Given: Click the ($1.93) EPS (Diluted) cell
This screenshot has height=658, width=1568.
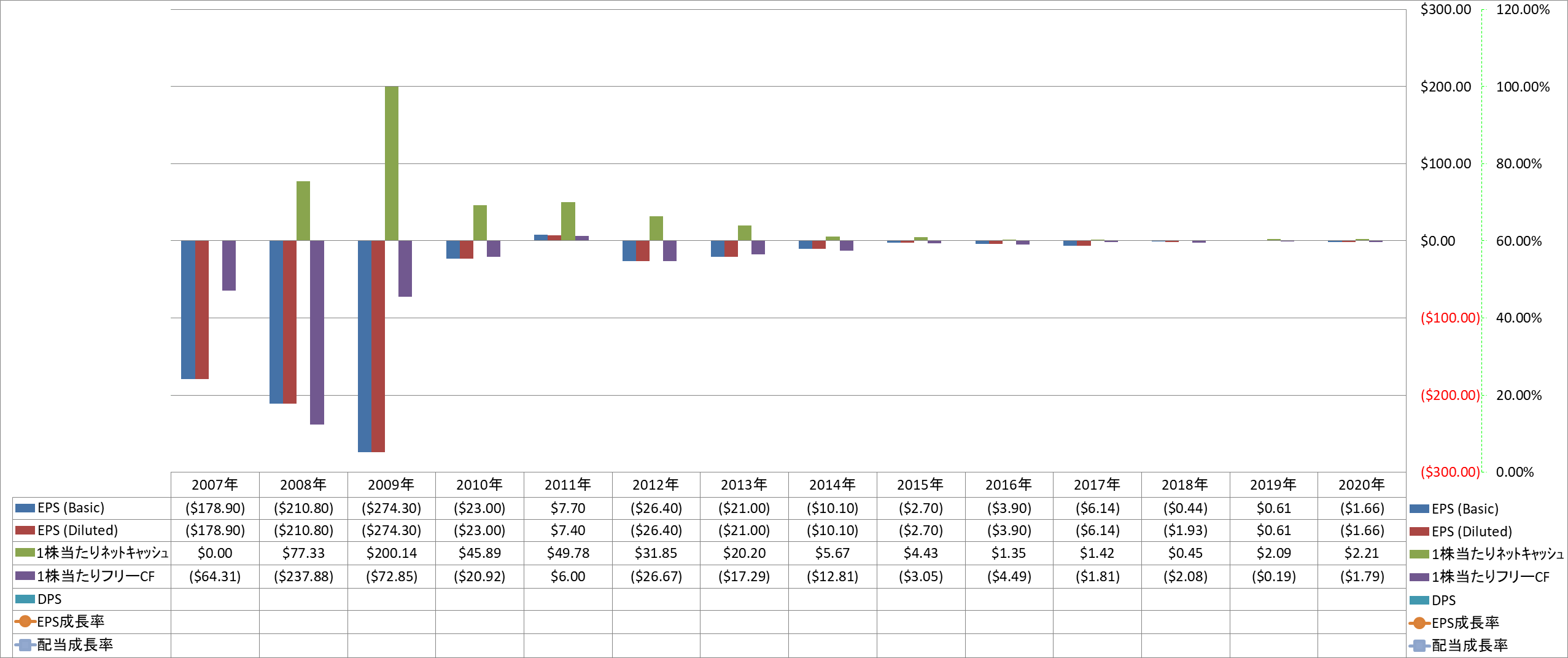Looking at the screenshot, I should (x=1186, y=530).
